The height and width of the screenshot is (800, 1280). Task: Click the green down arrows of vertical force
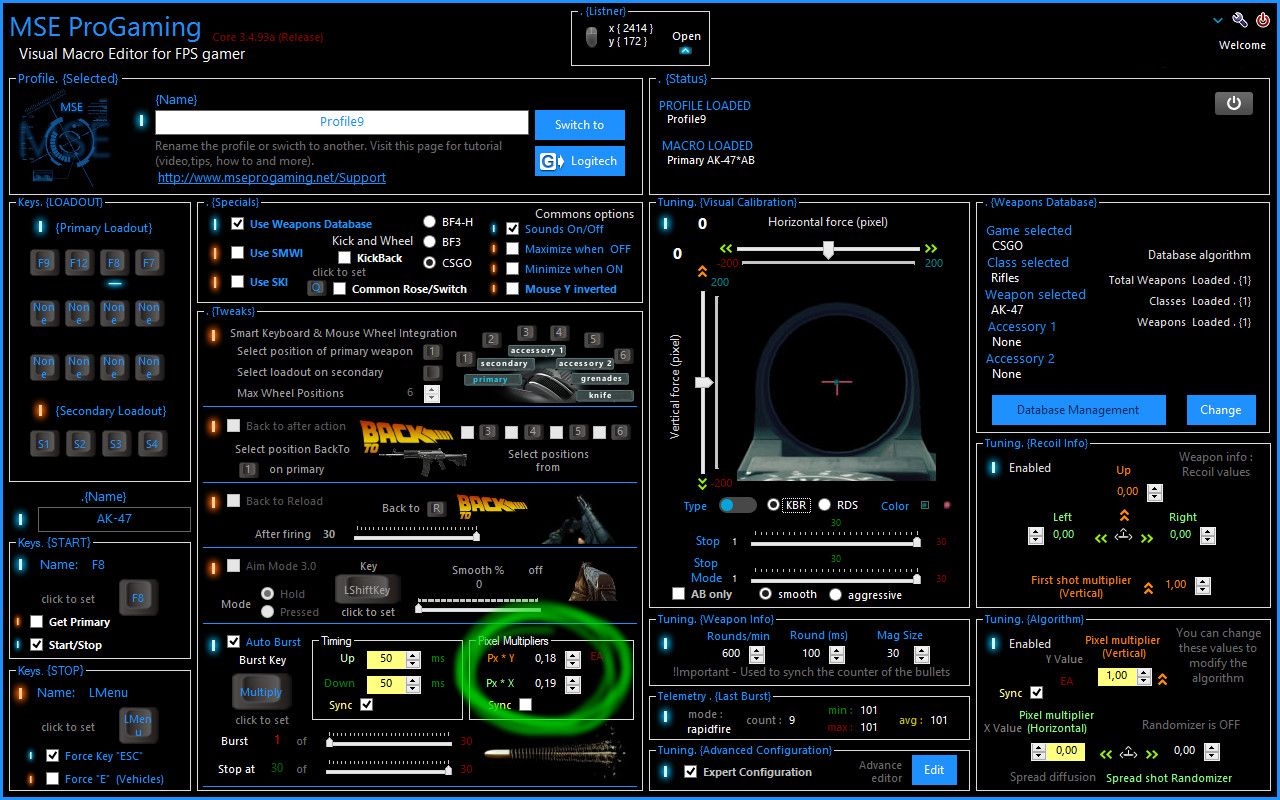tap(702, 483)
